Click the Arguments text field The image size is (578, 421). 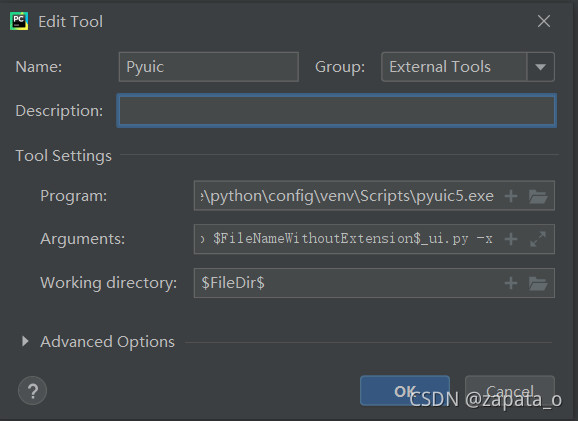374,239
